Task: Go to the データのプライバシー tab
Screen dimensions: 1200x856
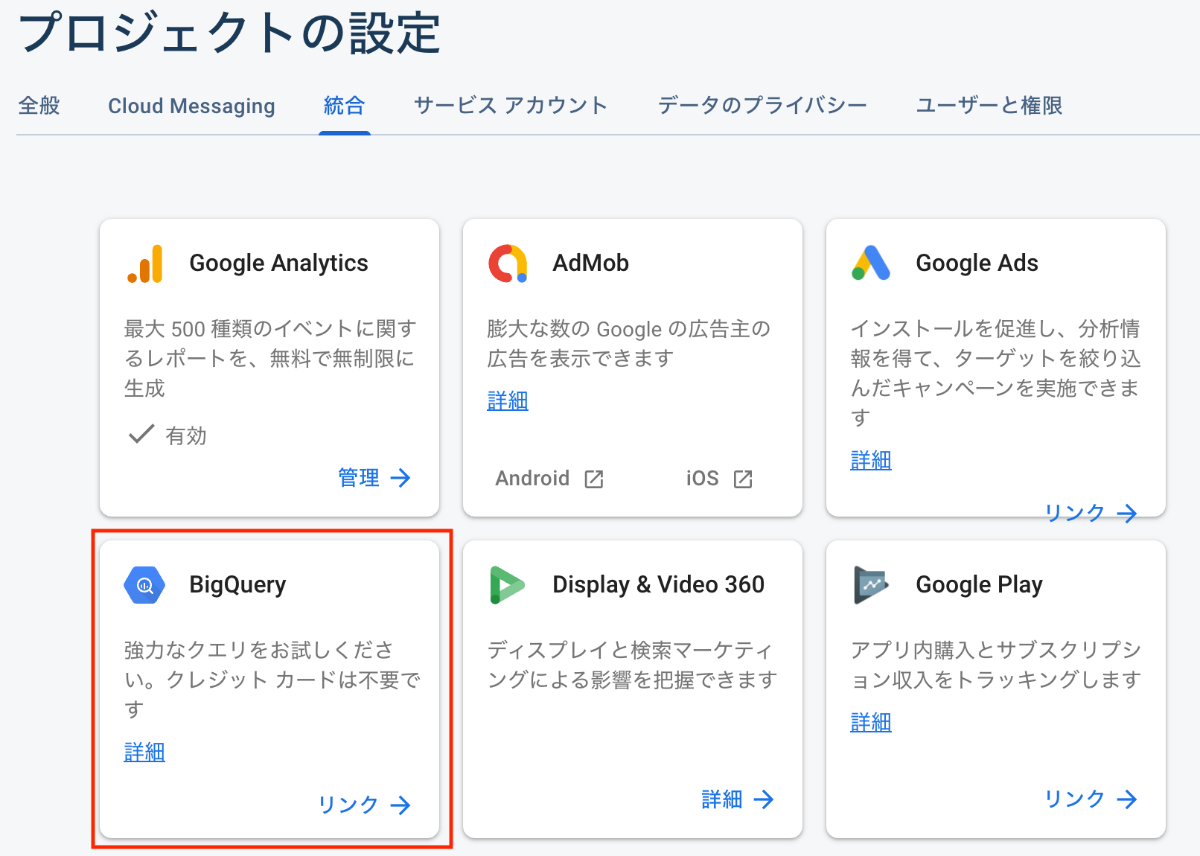Action: (x=762, y=106)
